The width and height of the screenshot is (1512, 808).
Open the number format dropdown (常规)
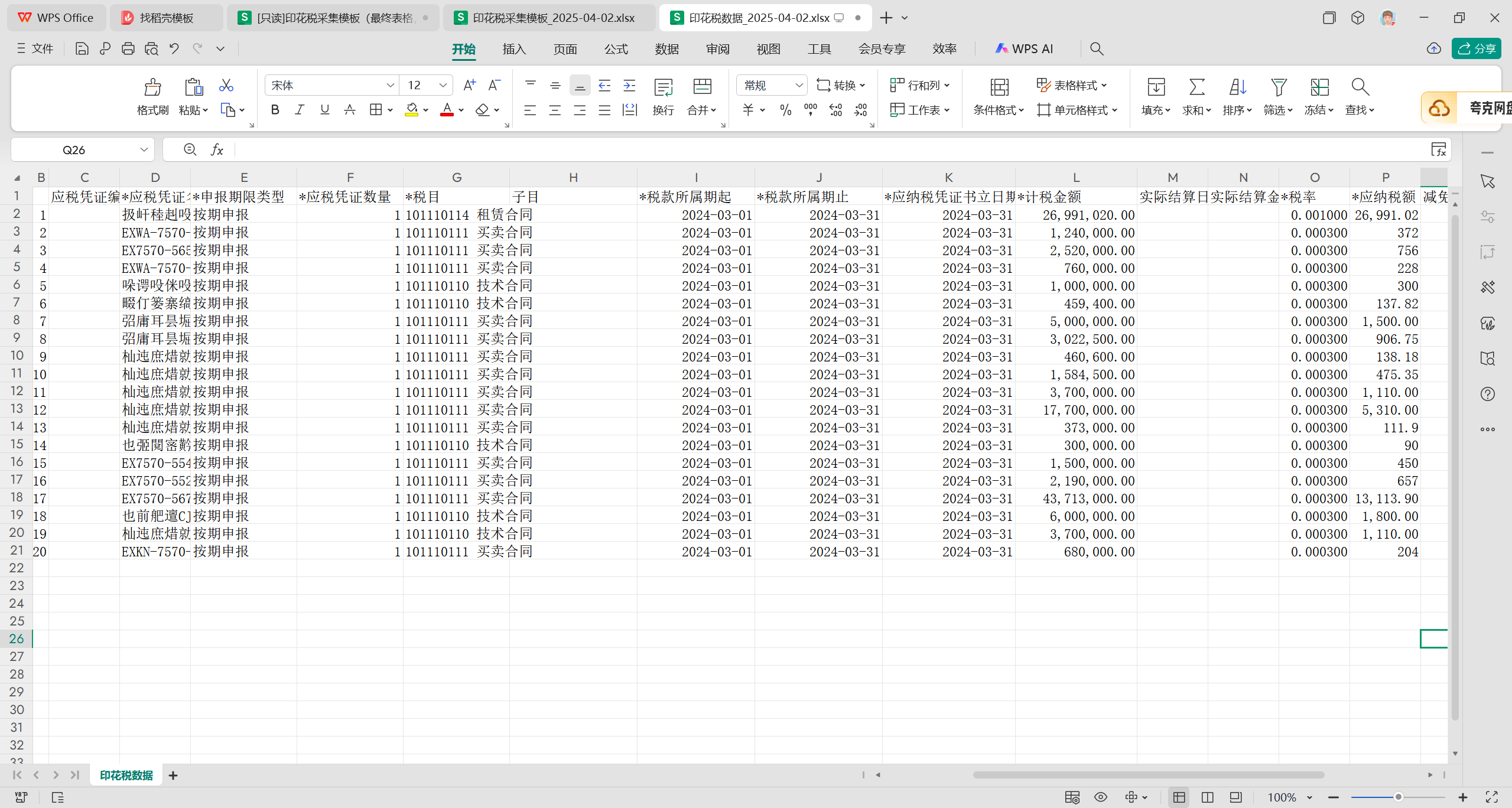799,86
